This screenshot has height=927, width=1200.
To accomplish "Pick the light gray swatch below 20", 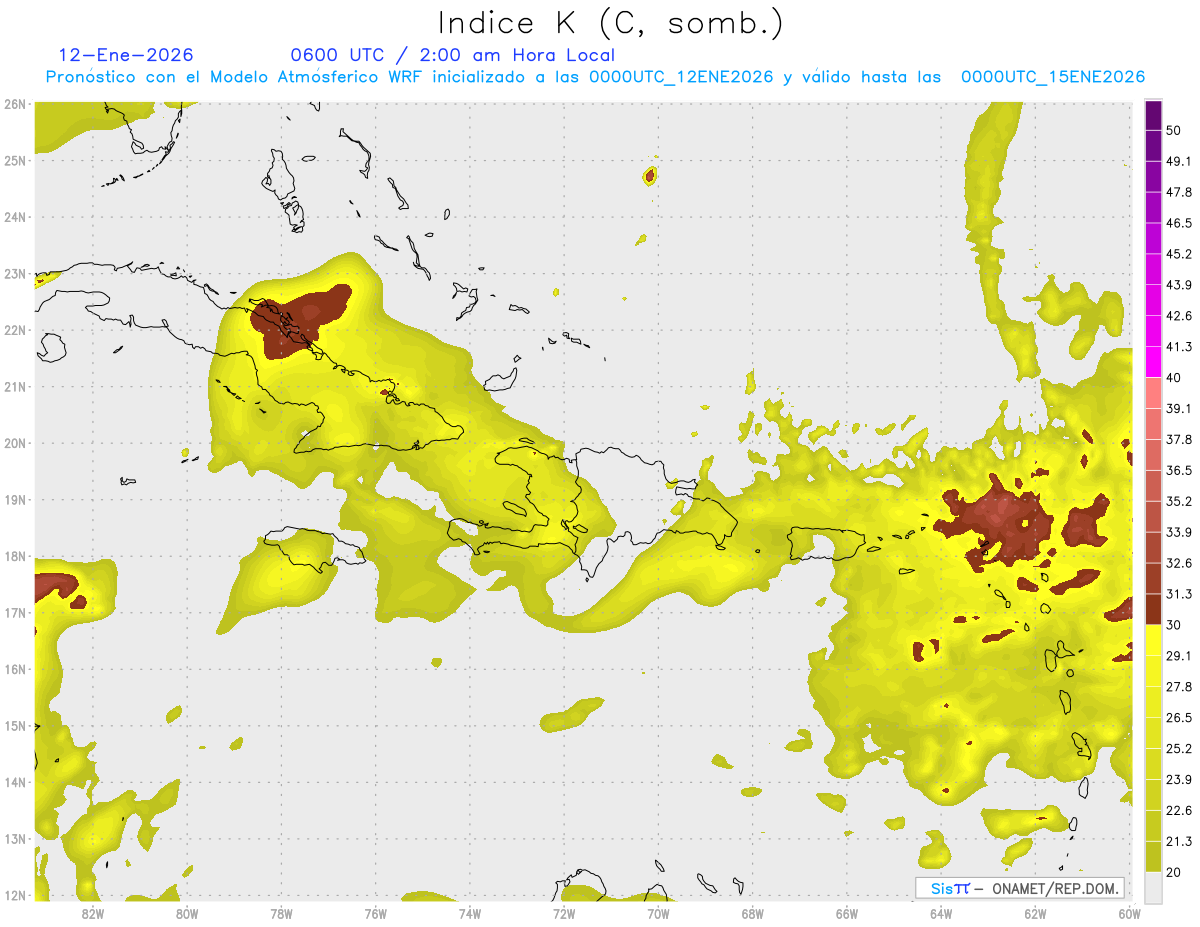I will [x=1153, y=887].
